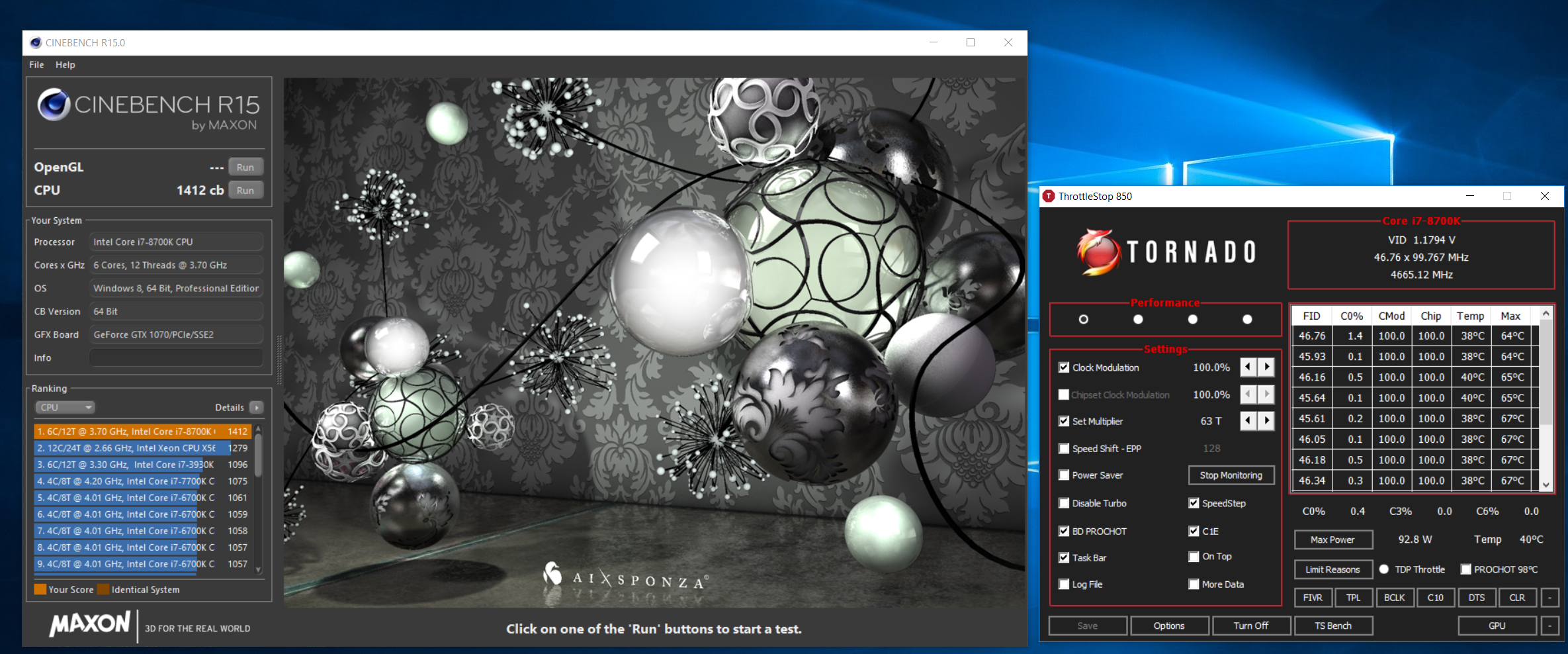Select the third Performance profile radio button

tap(1193, 319)
